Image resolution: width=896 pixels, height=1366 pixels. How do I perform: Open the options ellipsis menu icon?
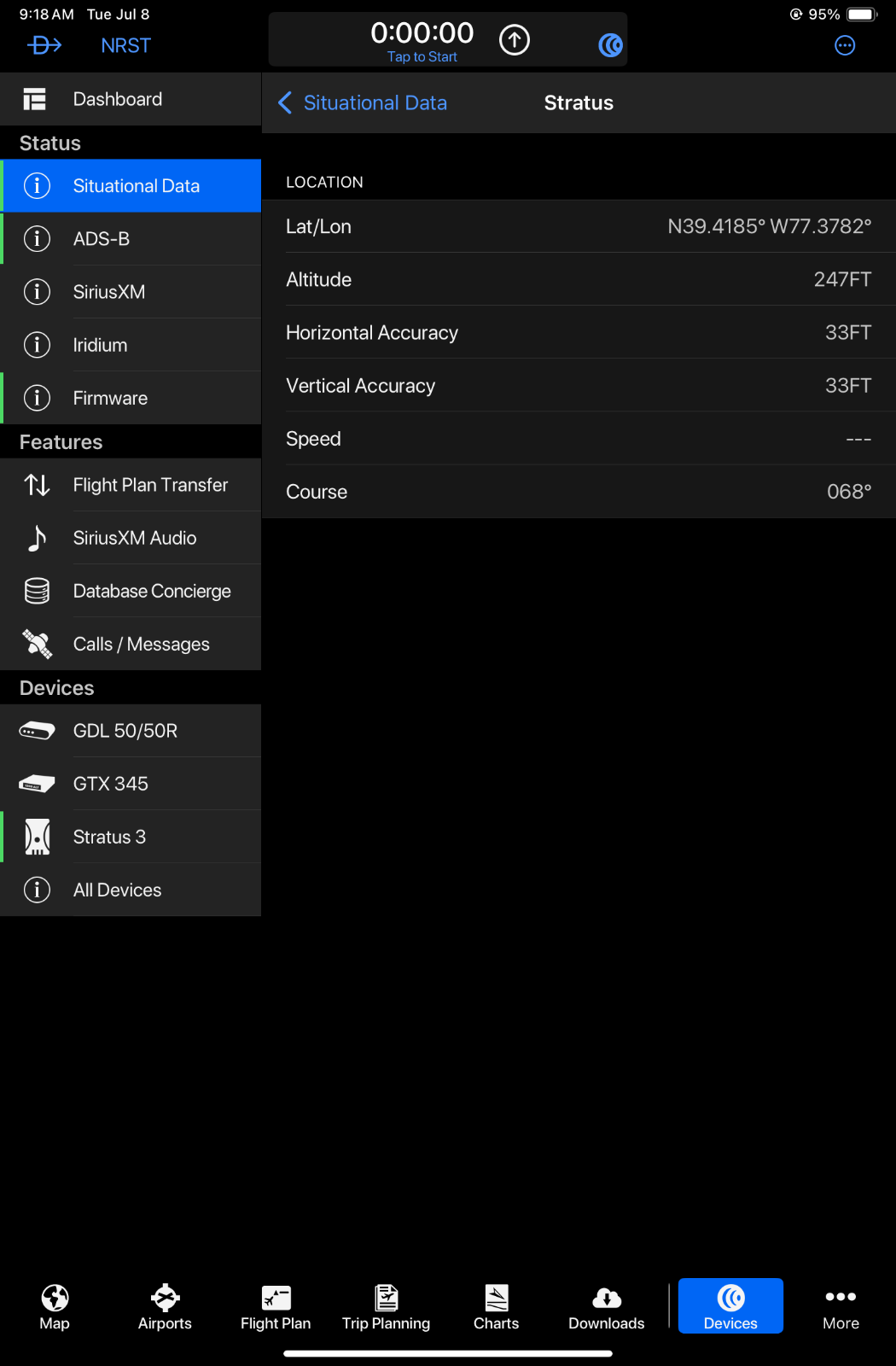(845, 45)
